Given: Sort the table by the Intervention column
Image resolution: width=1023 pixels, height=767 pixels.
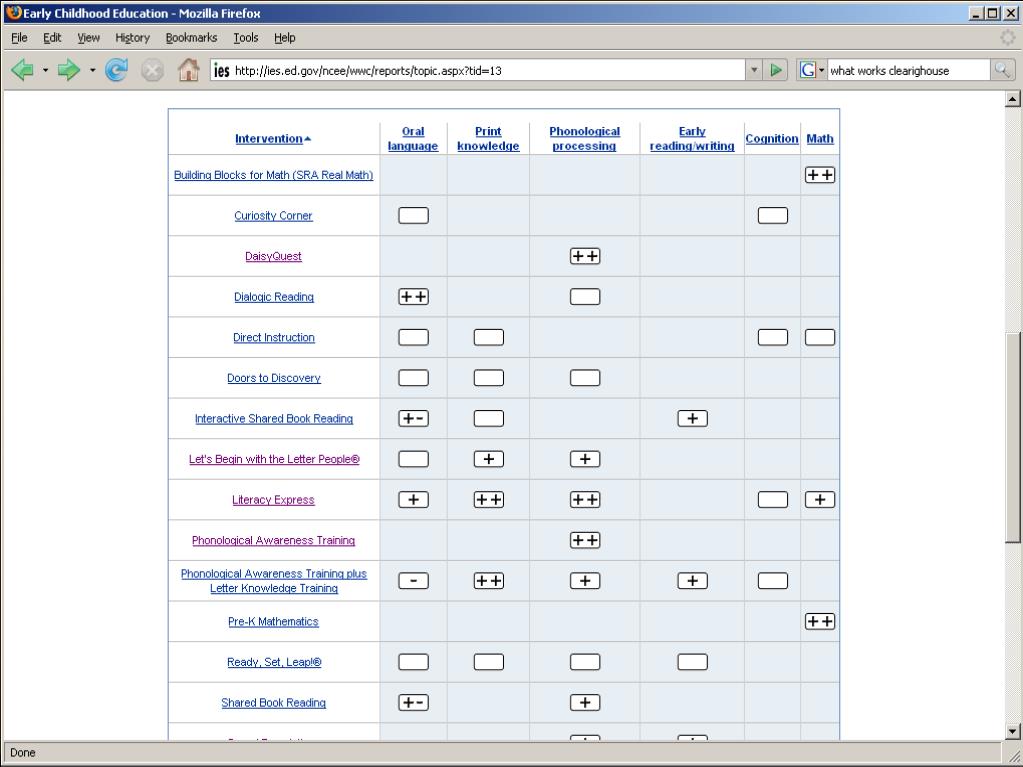Looking at the screenshot, I should pos(273,138).
